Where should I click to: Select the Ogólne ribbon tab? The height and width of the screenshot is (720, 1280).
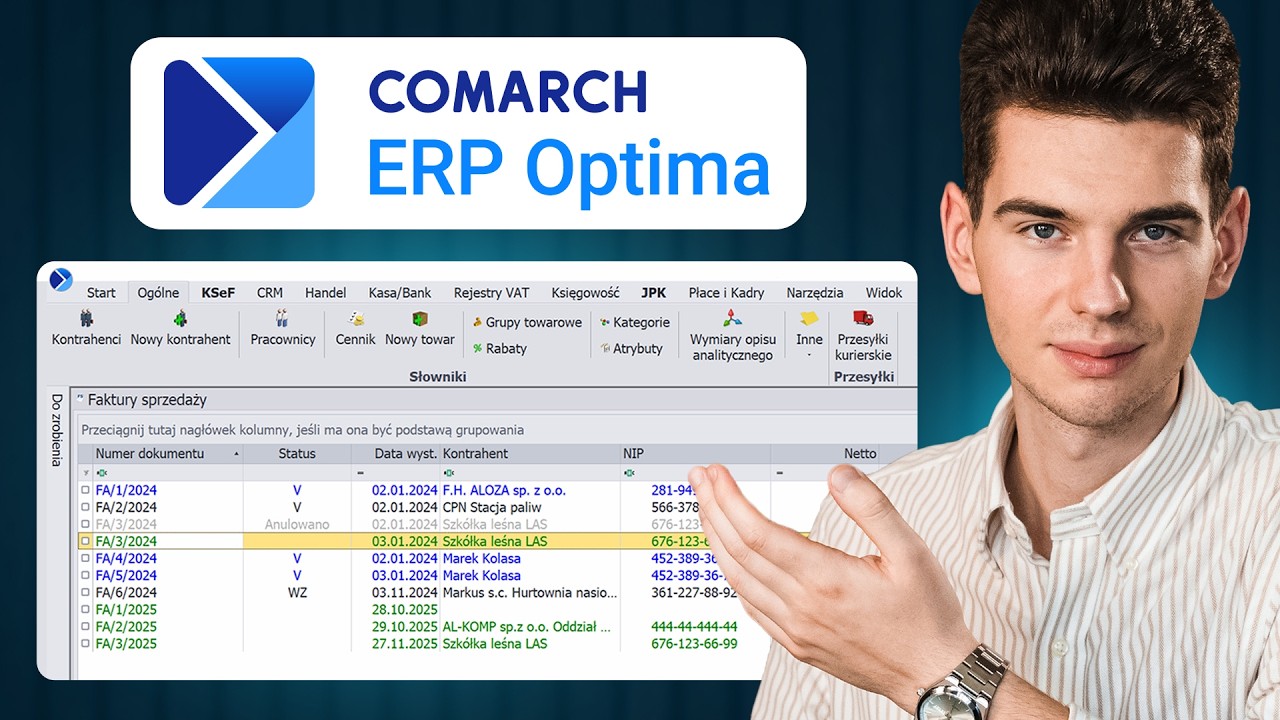pyautogui.click(x=158, y=293)
